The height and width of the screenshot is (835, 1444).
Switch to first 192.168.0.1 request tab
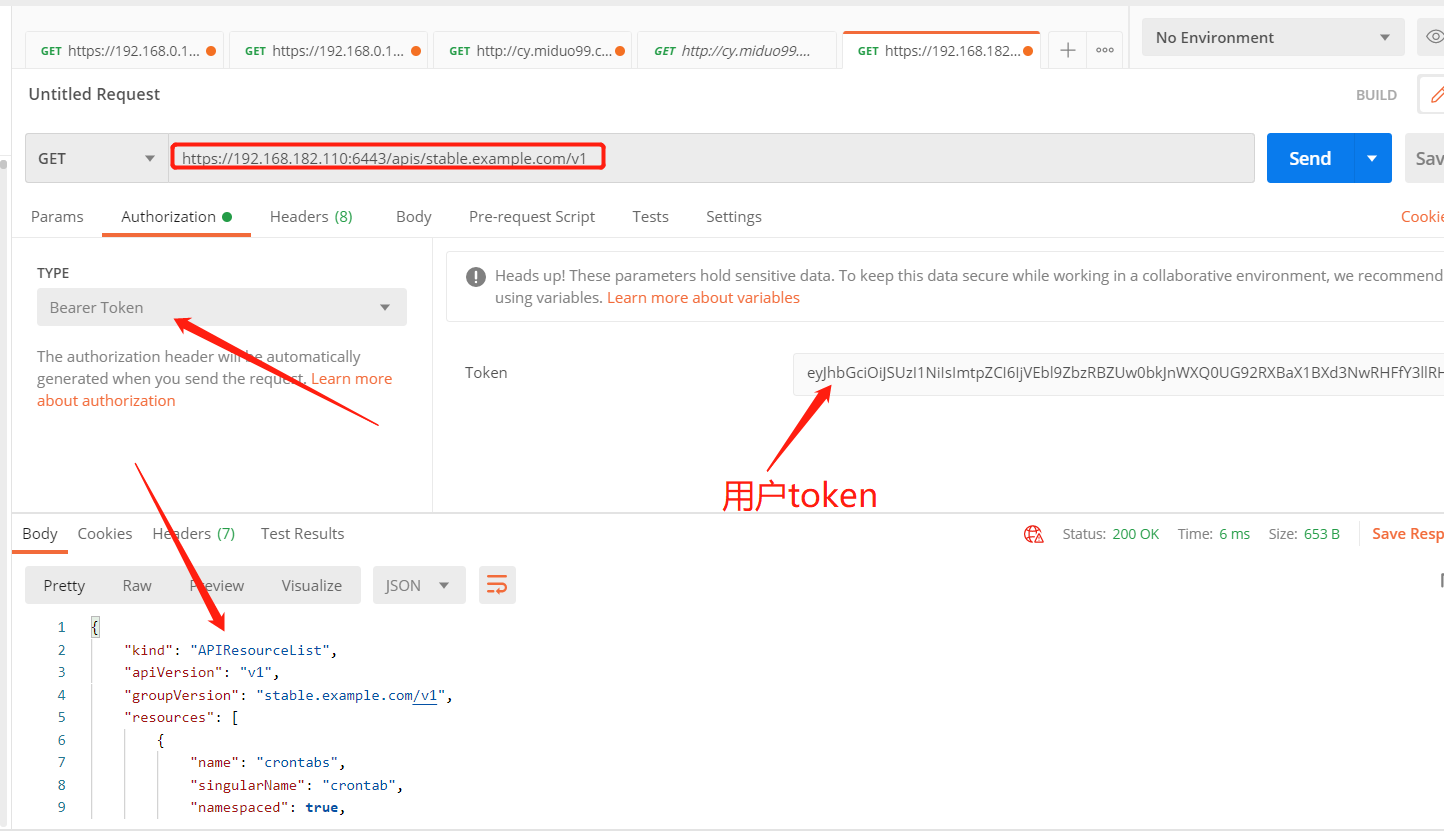tap(125, 50)
